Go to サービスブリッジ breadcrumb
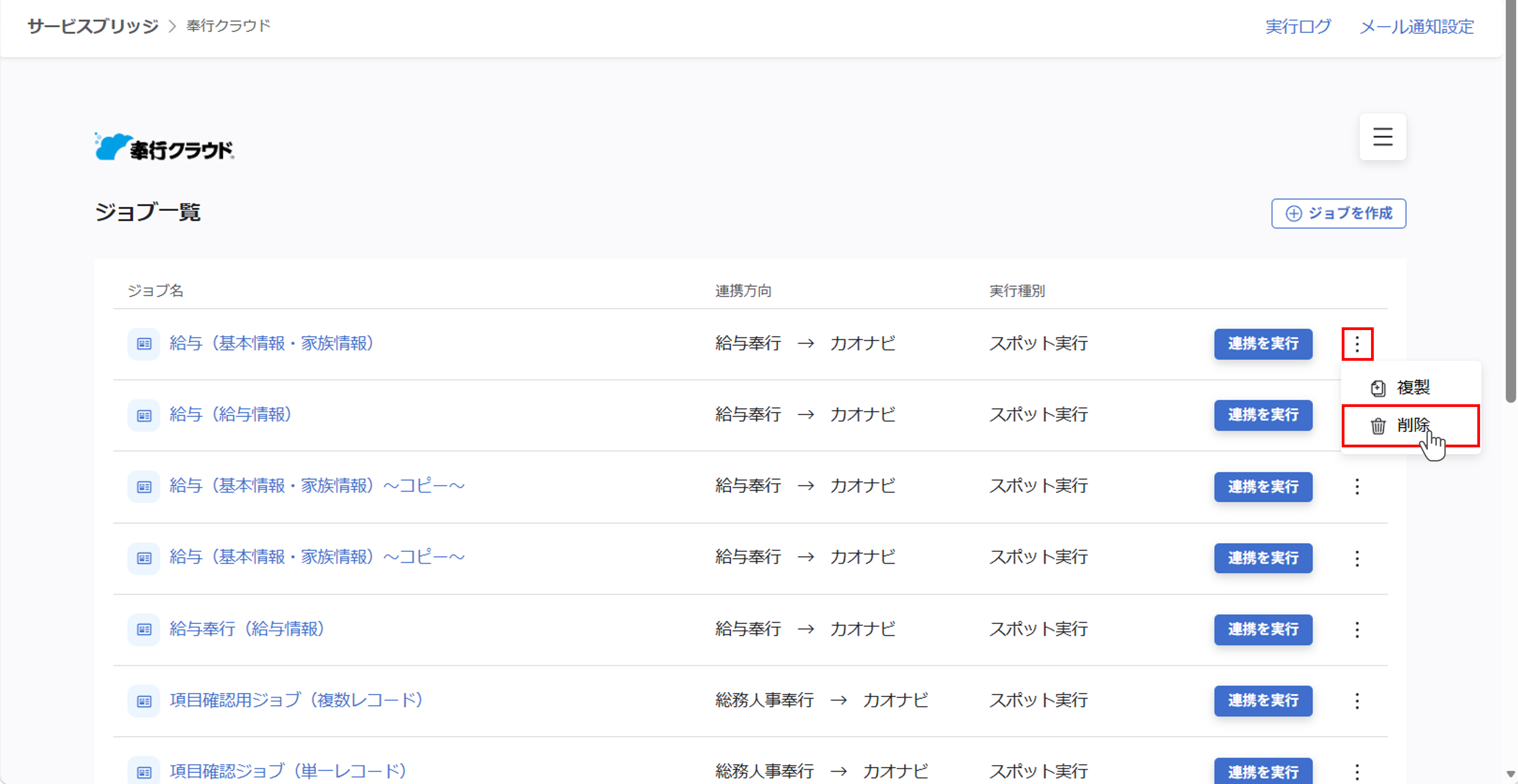 pos(93,26)
